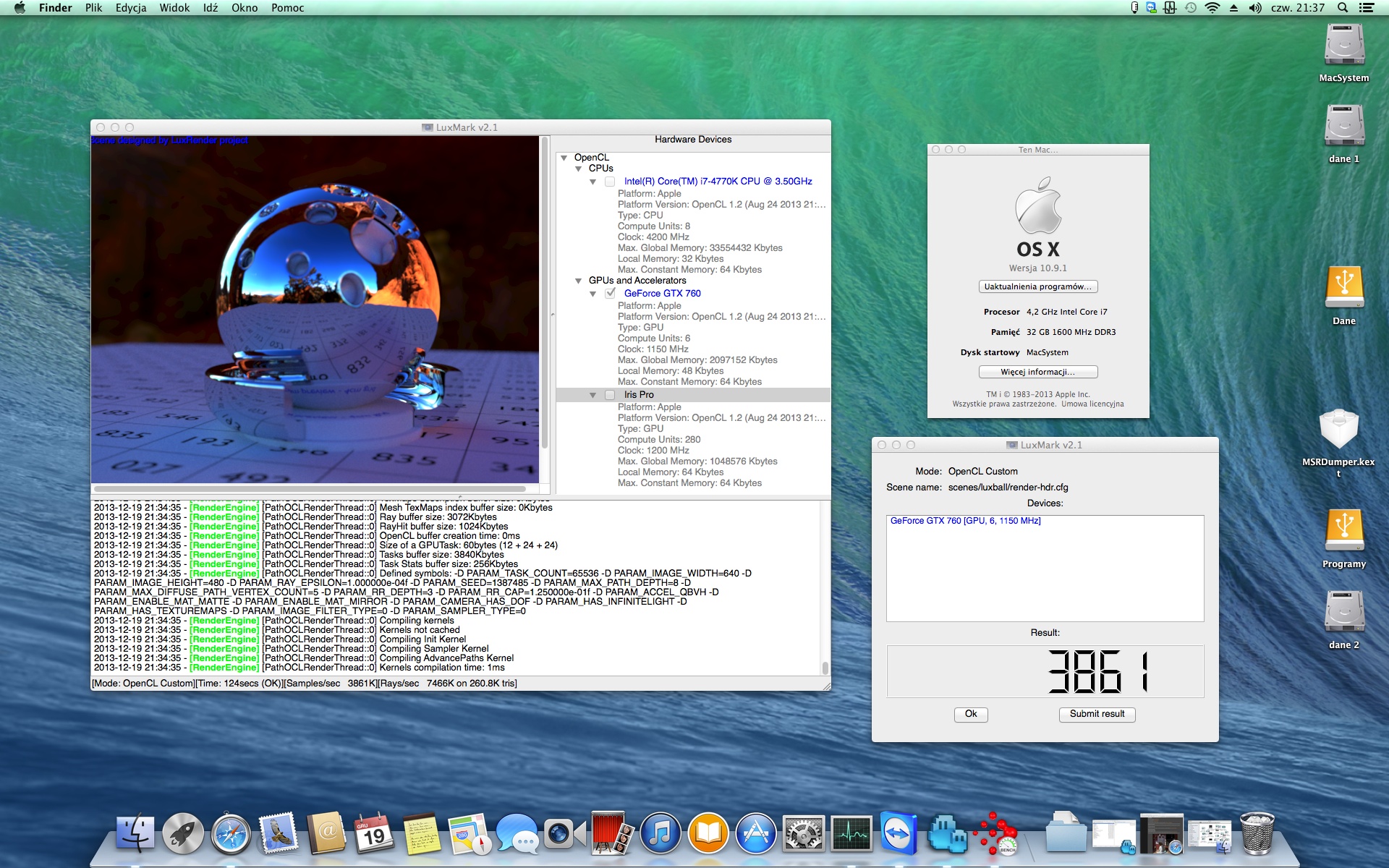Click 'Compute Units: 280' row

point(659,440)
